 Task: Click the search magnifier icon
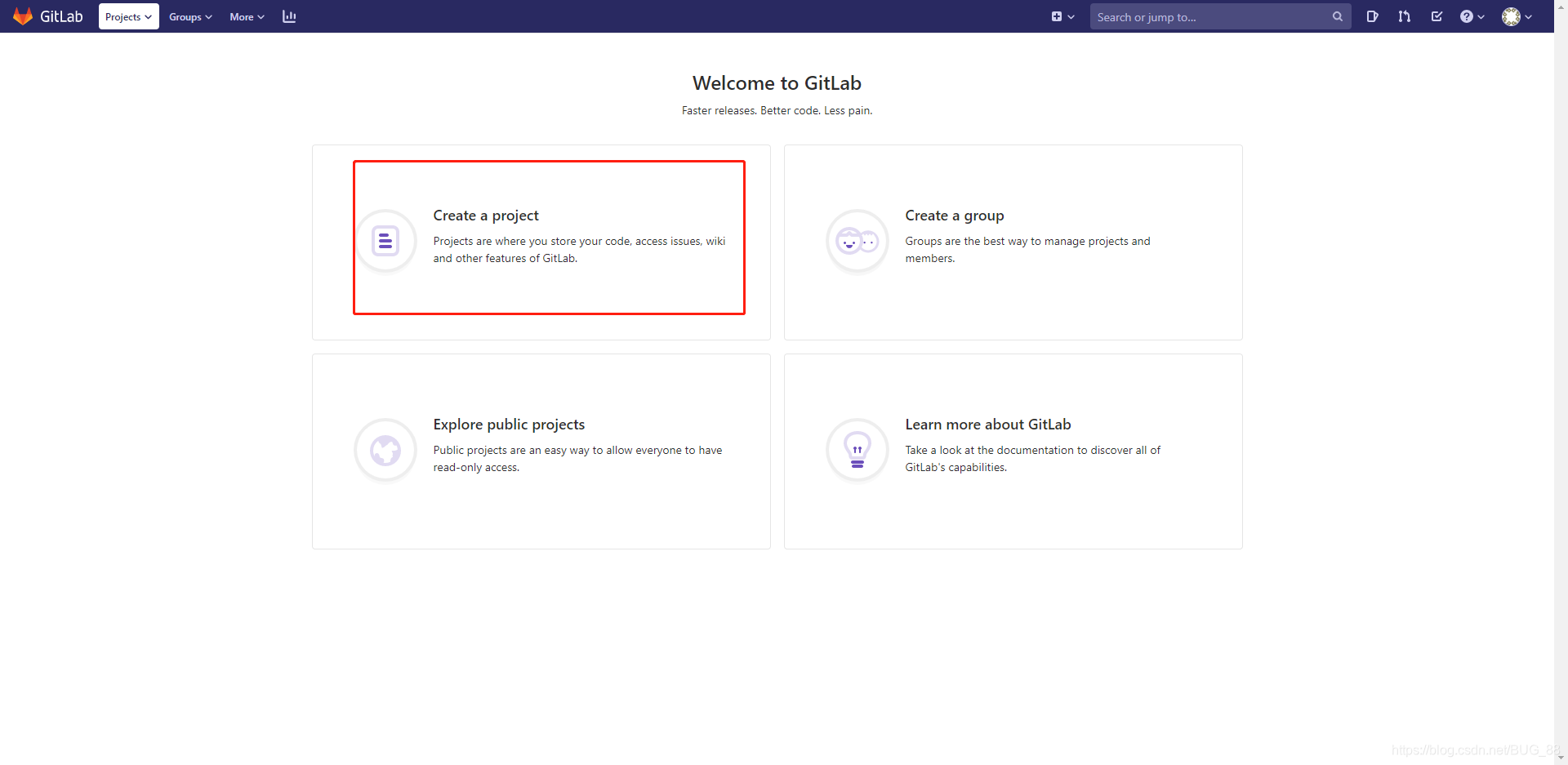click(x=1338, y=16)
